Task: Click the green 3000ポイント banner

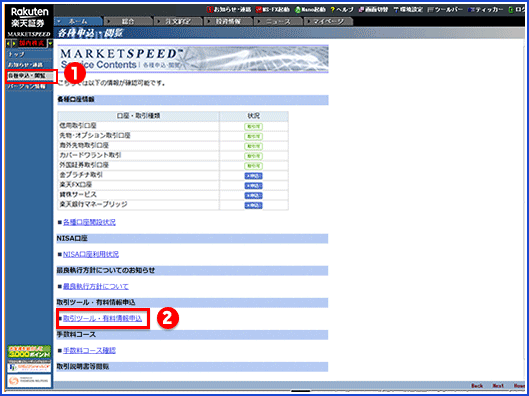Action: click(29, 352)
